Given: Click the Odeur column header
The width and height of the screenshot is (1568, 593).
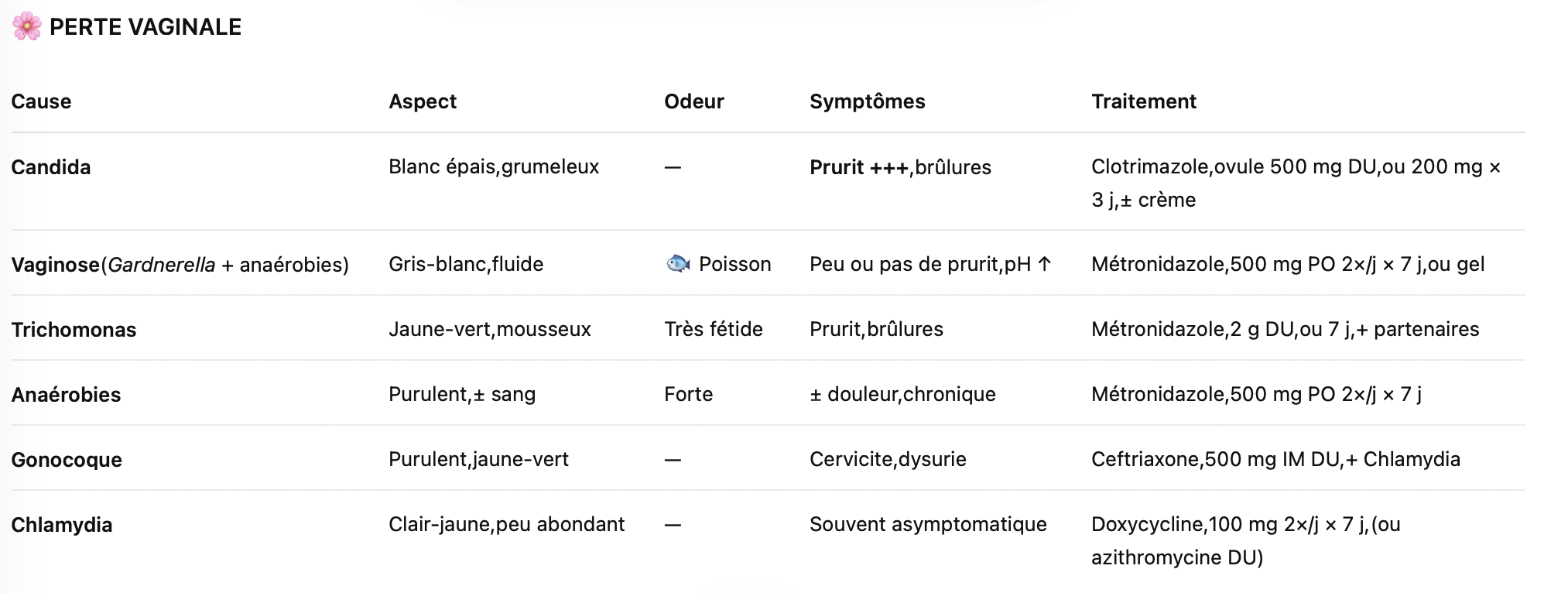Looking at the screenshot, I should [x=694, y=101].
